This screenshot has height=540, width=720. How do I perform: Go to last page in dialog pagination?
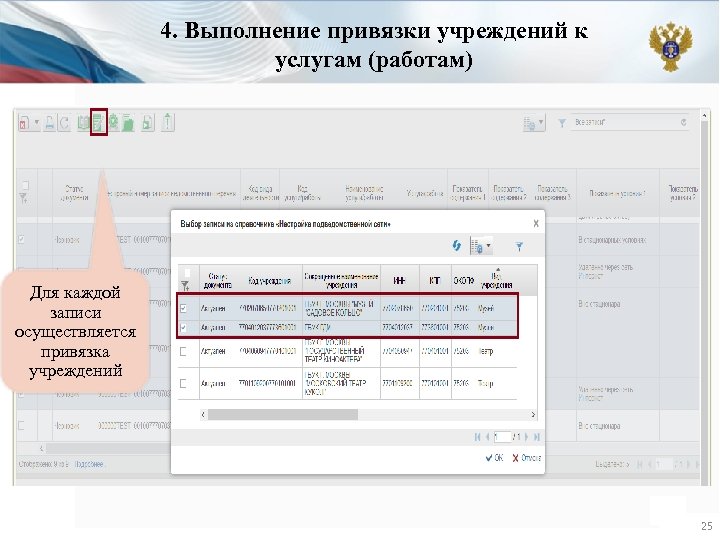click(536, 437)
